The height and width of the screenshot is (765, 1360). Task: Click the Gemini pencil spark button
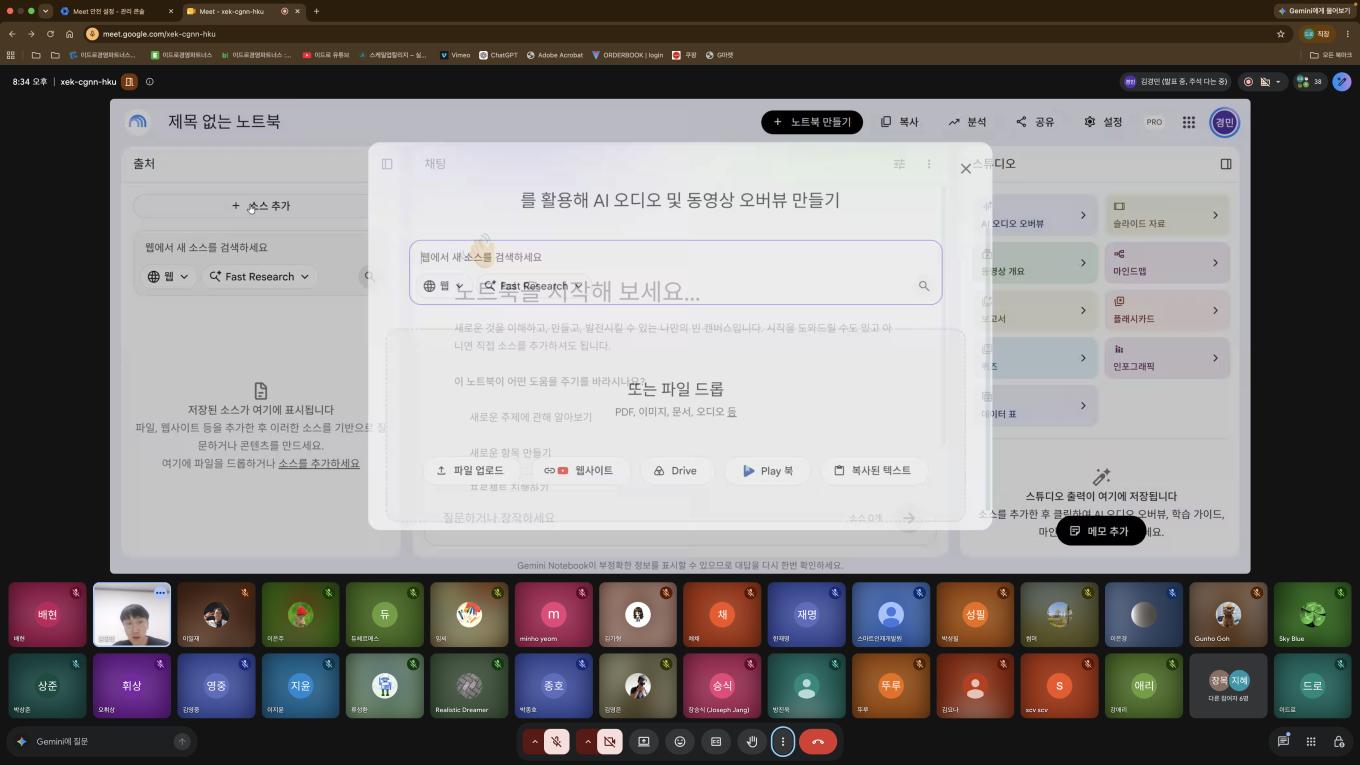tap(1341, 82)
